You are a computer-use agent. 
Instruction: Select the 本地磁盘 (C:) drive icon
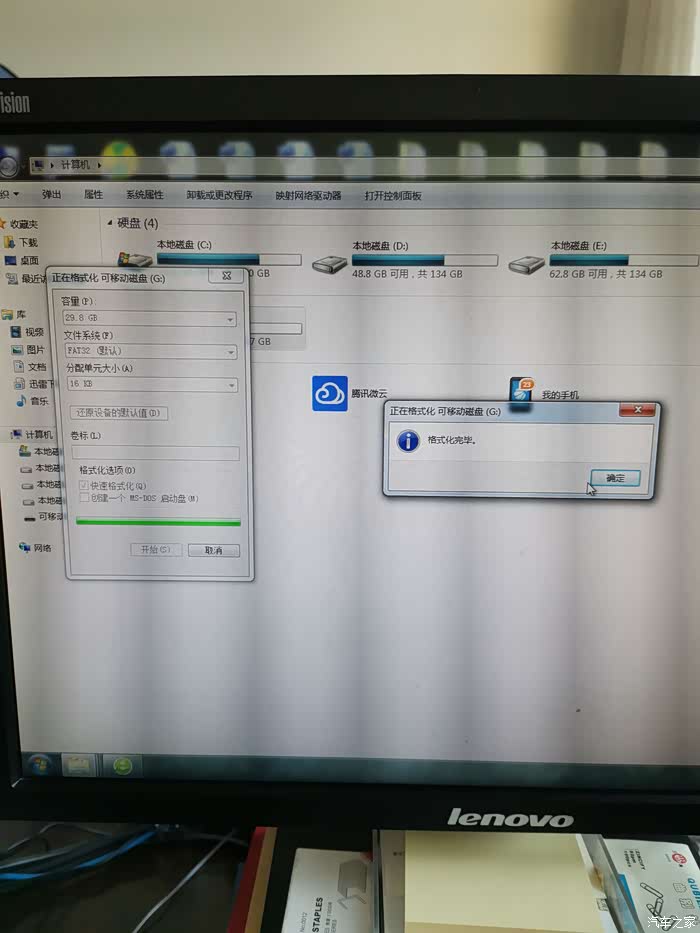point(135,259)
